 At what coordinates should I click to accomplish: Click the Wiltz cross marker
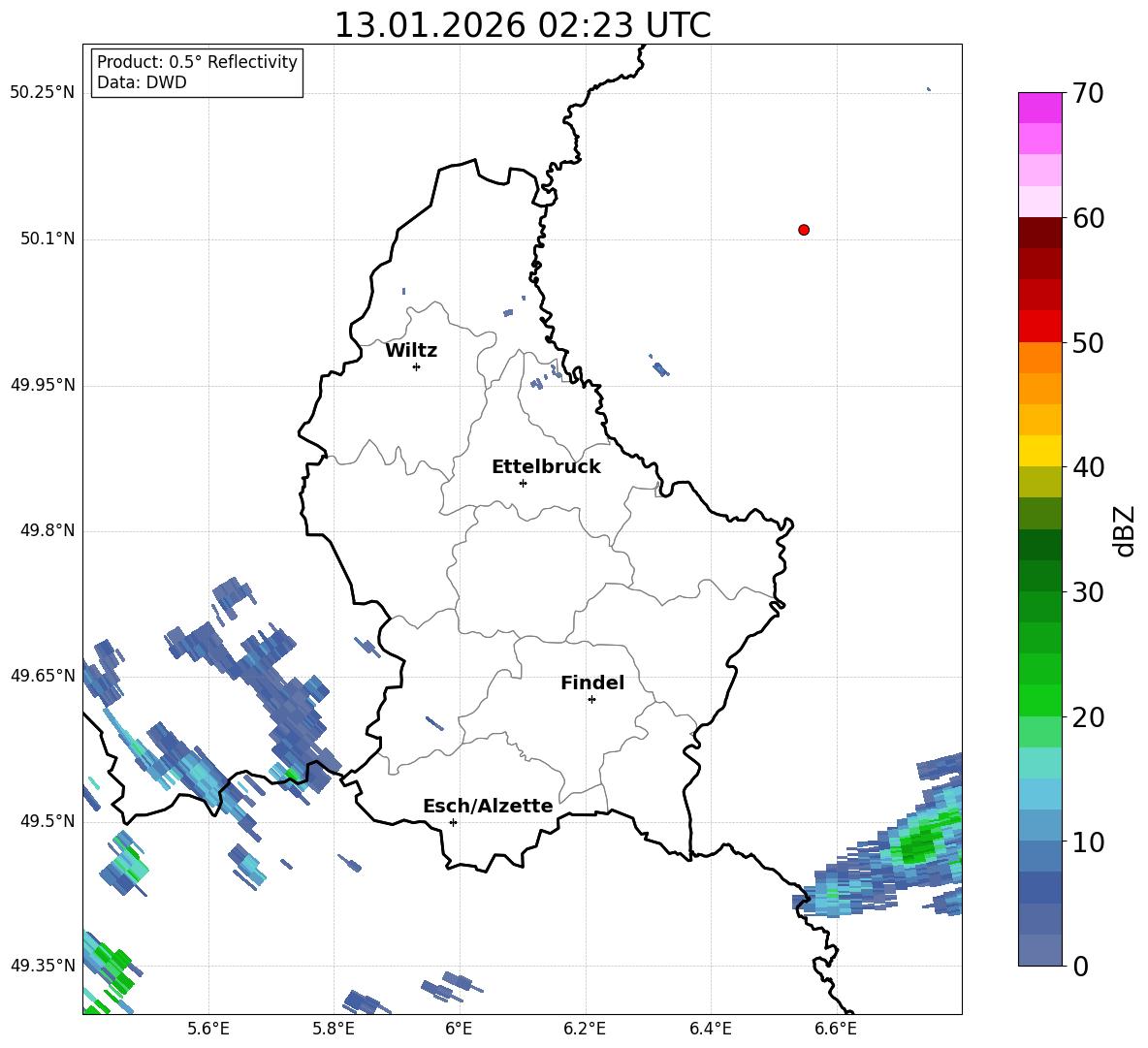pos(416,366)
